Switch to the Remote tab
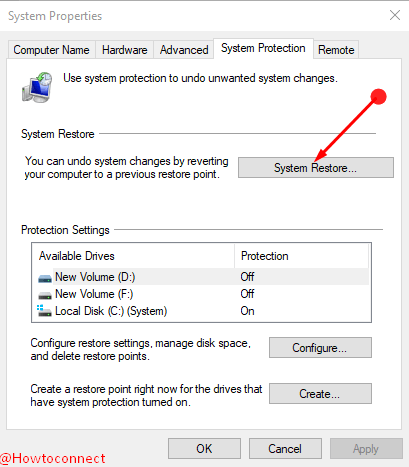This screenshot has height=467, width=409. pos(336,50)
